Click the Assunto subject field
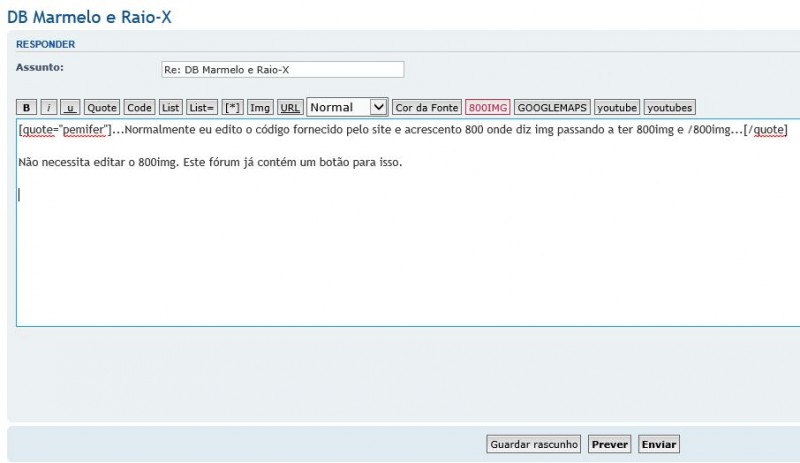The image size is (800, 463). click(x=282, y=69)
